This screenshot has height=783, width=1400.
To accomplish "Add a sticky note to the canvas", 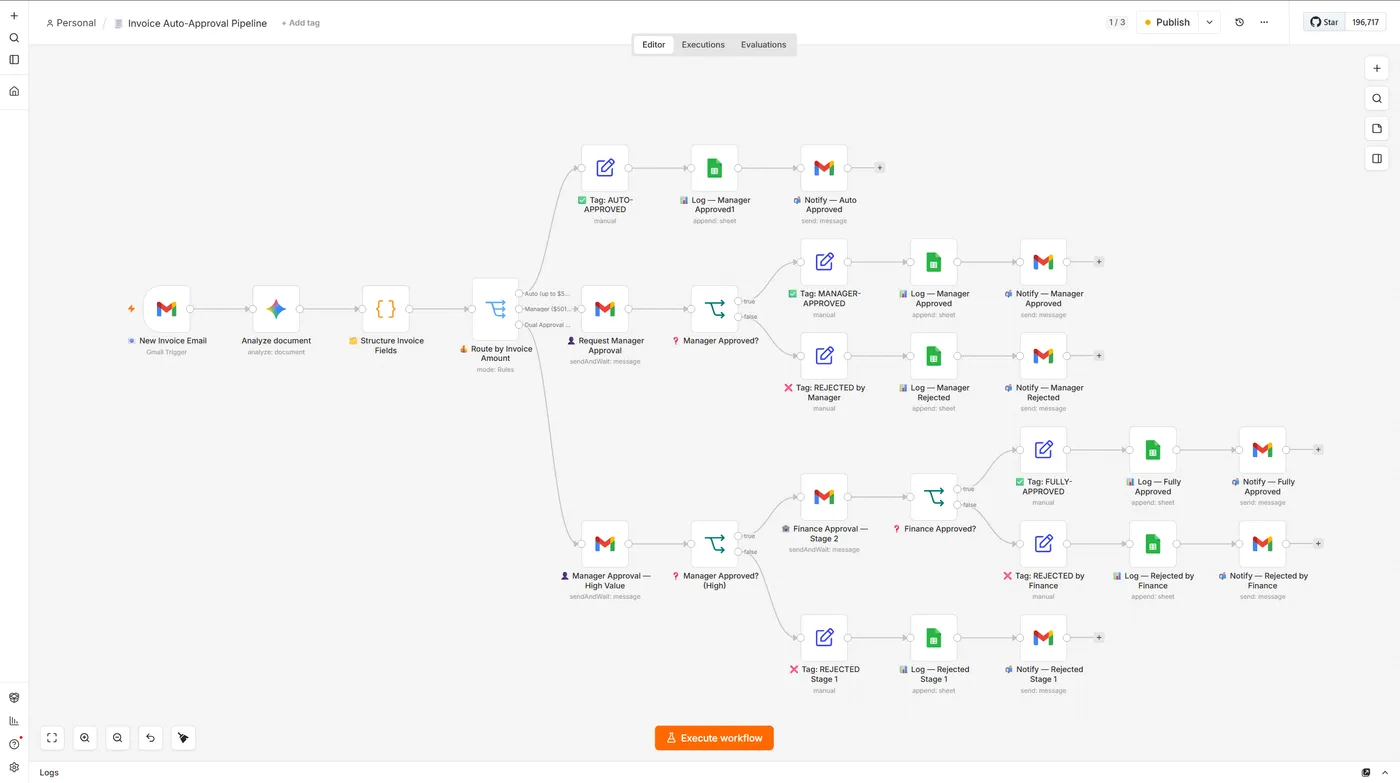I will [1377, 129].
